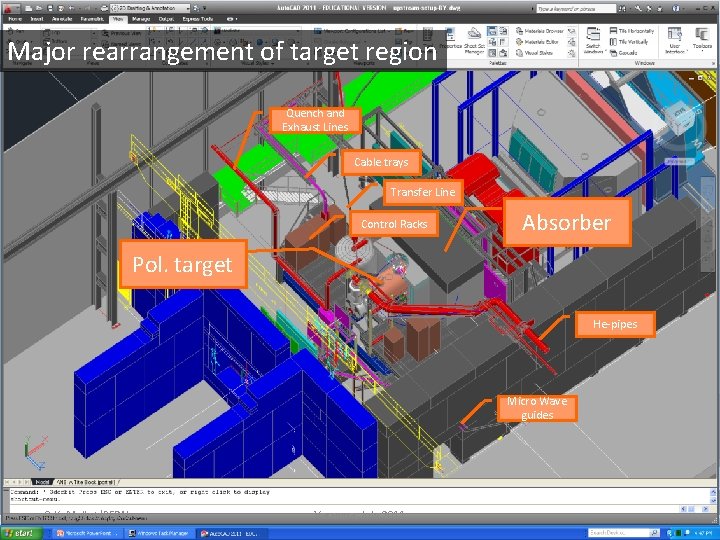The height and width of the screenshot is (540, 720).
Task: Switch to the Home ribbon tab
Action: click(15, 19)
